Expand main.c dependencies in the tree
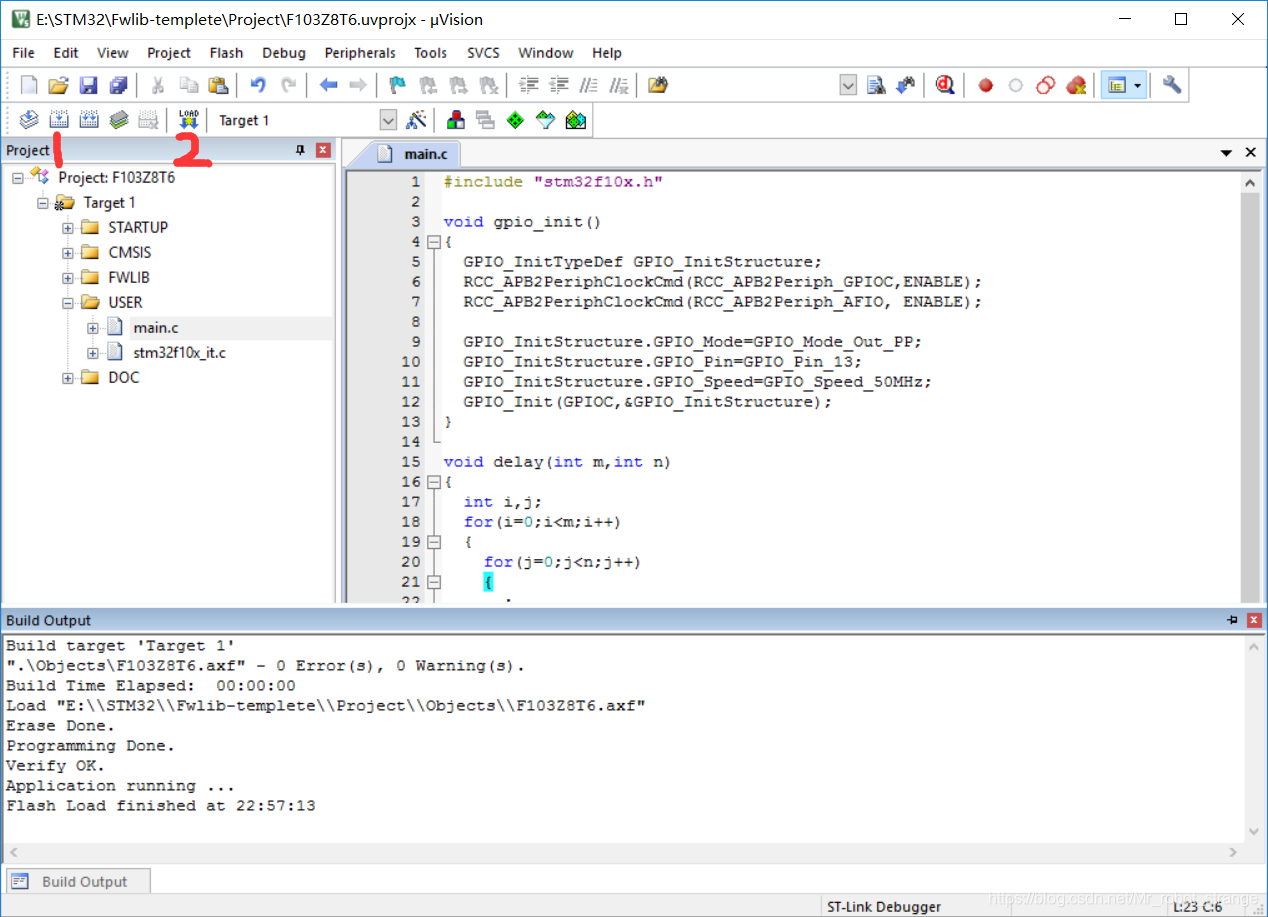Screen dimensions: 1268x917 (92, 327)
